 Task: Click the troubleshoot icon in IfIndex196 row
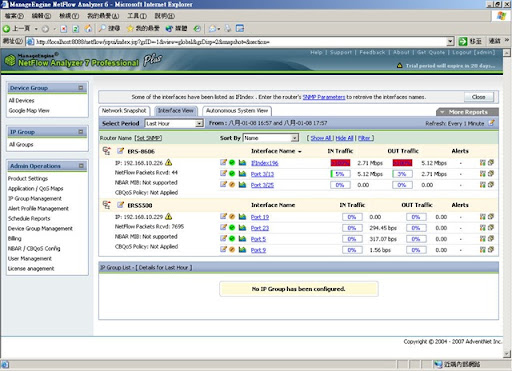482,162
